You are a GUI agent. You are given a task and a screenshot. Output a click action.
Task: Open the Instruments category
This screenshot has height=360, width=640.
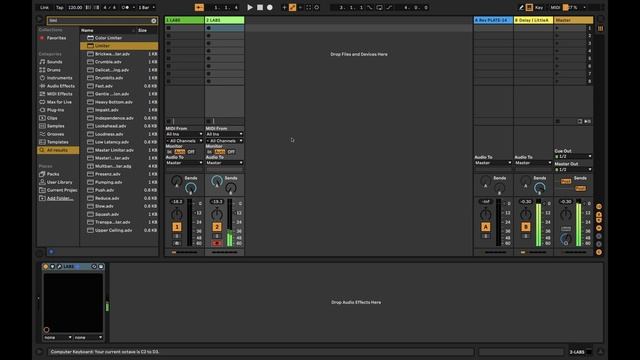click(59, 78)
